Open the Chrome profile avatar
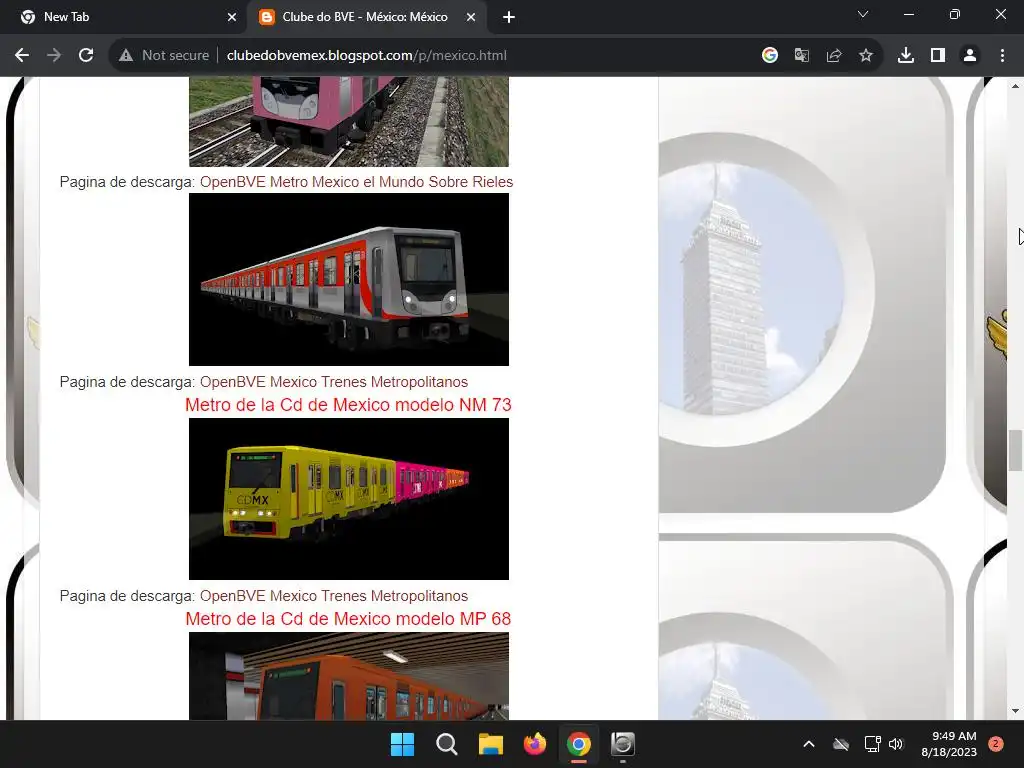Screen dimensions: 1024x768 tap(970, 56)
